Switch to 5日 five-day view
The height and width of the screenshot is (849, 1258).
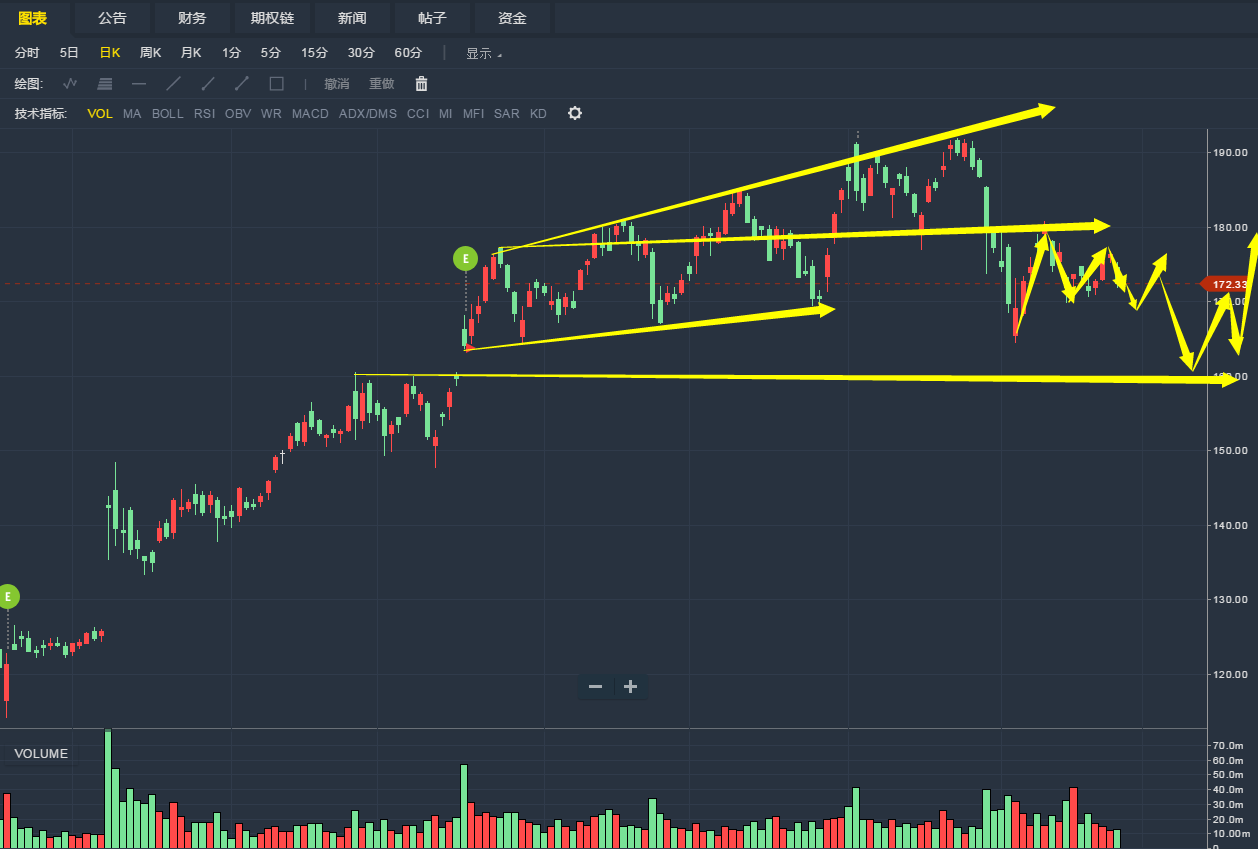point(69,53)
